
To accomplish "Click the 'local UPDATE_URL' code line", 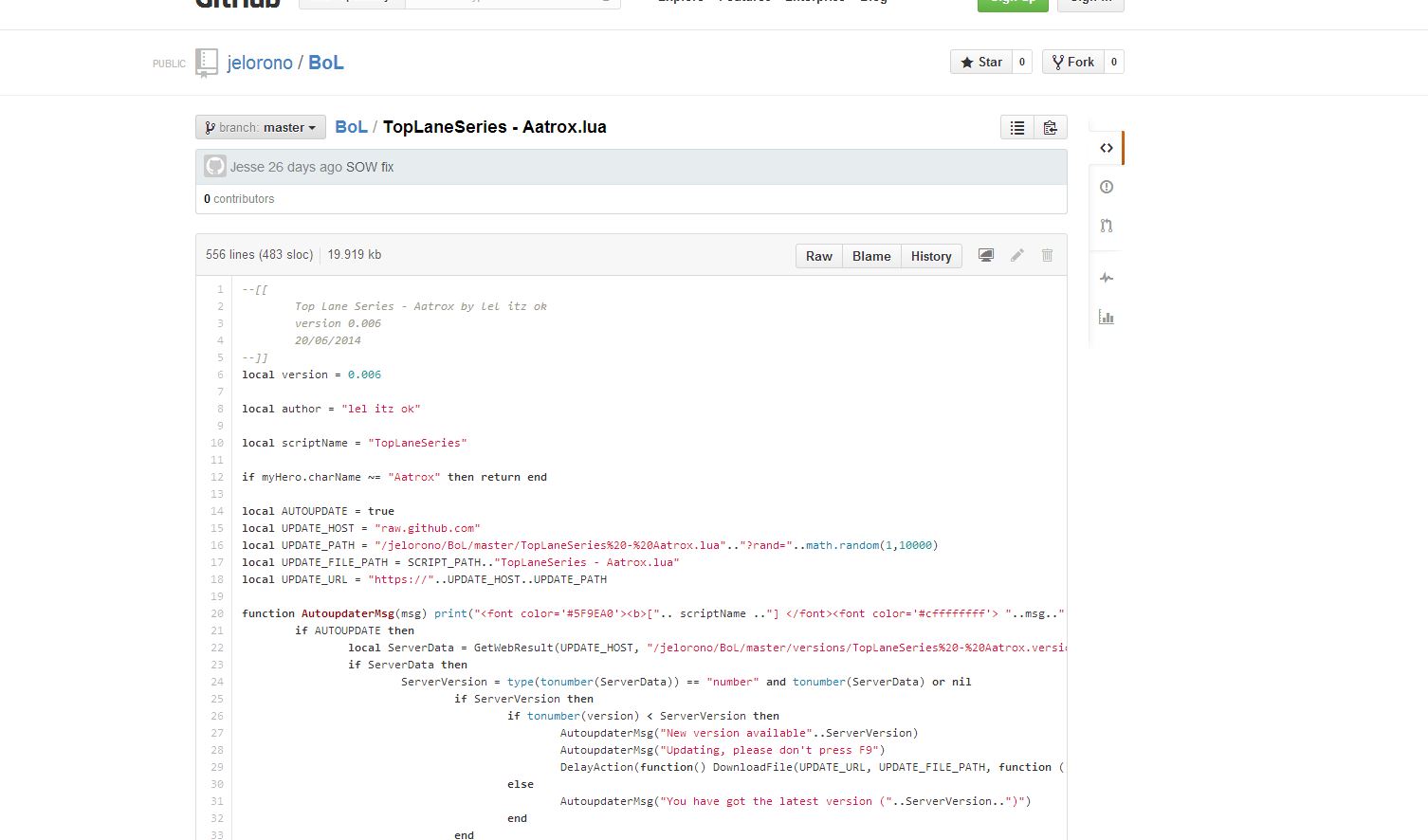I will pos(425,579).
